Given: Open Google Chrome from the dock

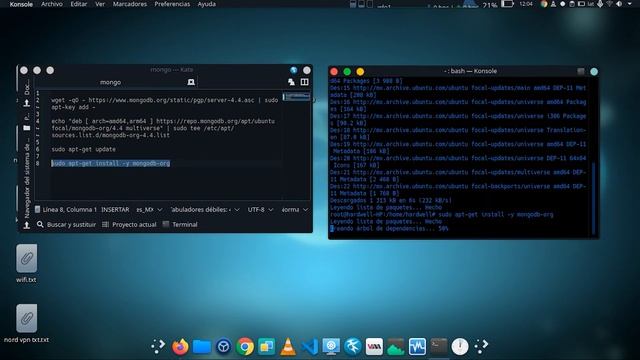Looking at the screenshot, I should [245, 347].
